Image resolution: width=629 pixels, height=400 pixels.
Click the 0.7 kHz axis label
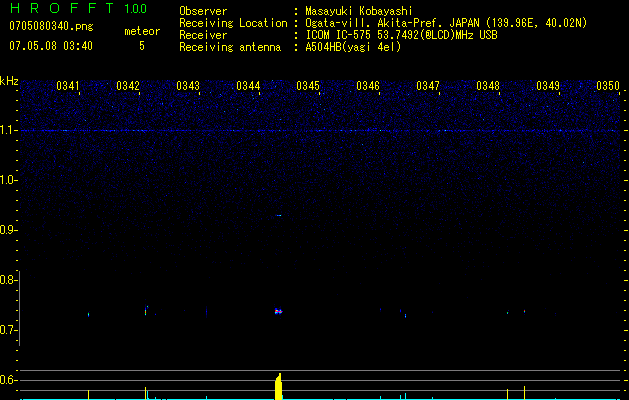[x=7, y=330]
